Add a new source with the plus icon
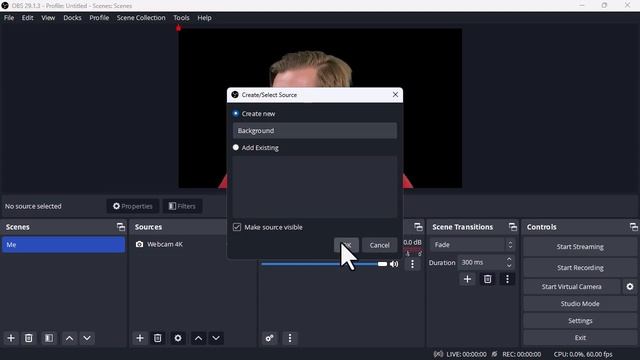The height and width of the screenshot is (360, 640). [140, 338]
